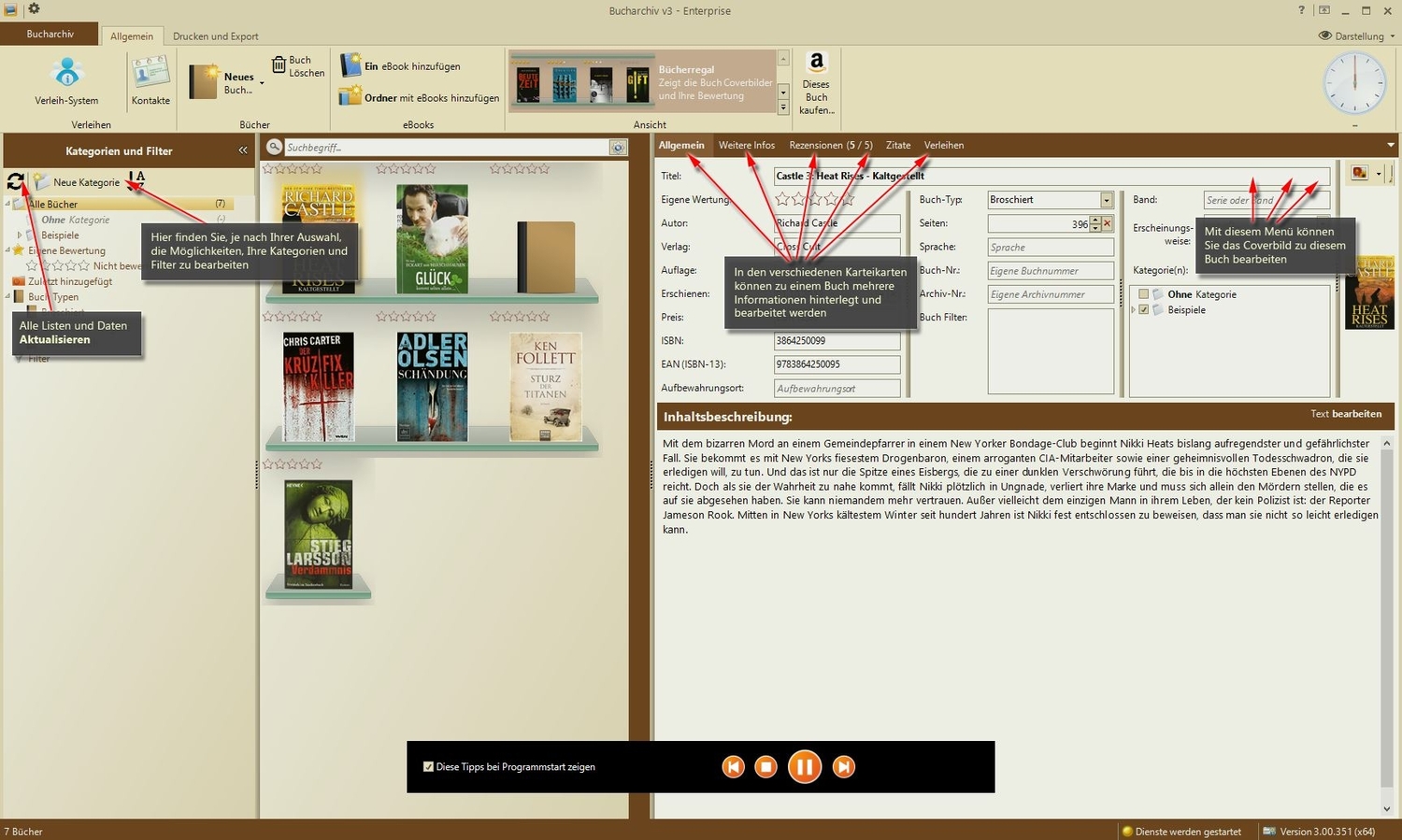Screen dimensions: 1402x840
Task: Set star rating above the Stieg Larsson book
Action: point(292,464)
